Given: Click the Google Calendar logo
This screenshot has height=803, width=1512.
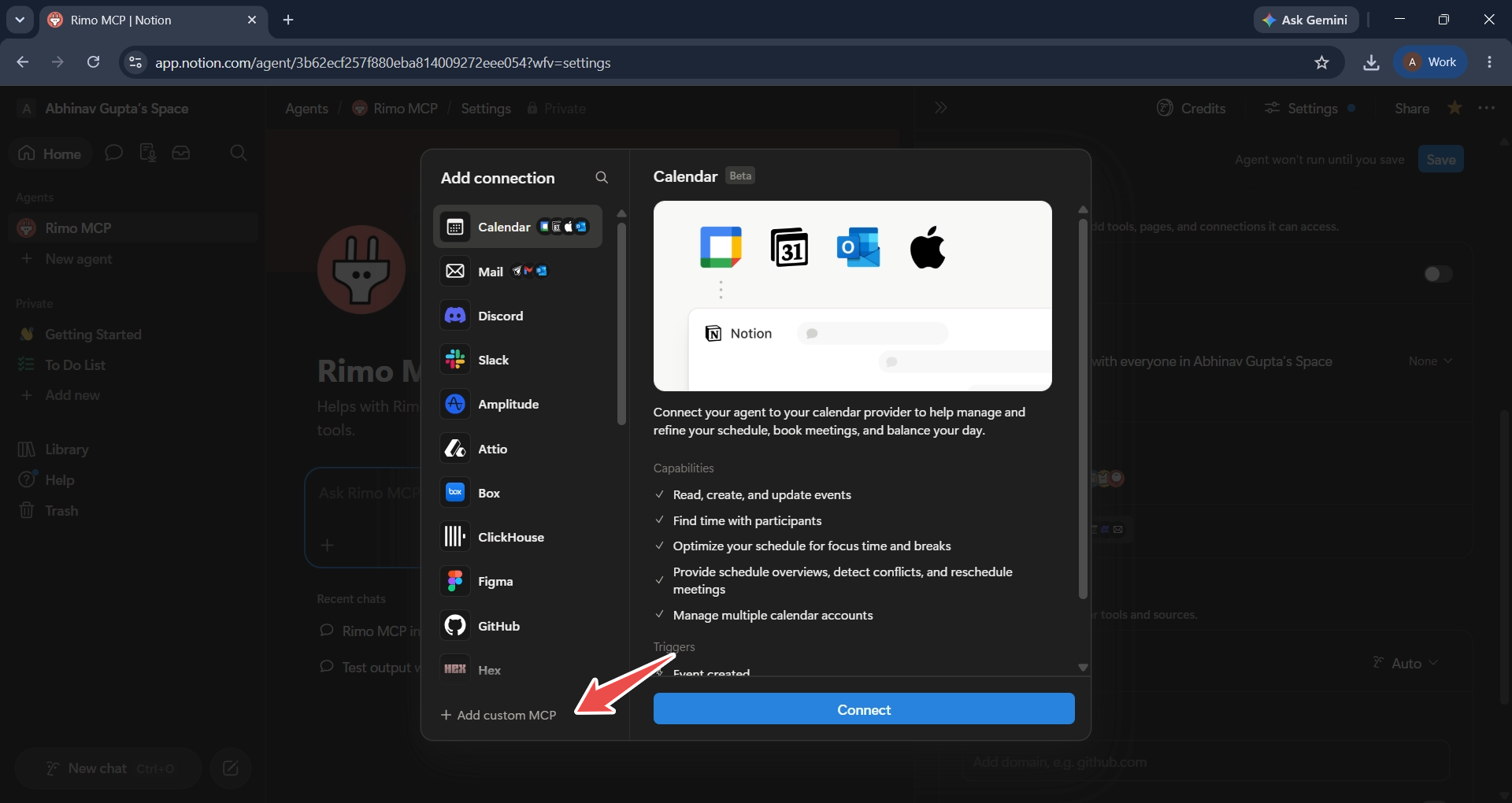Looking at the screenshot, I should 721,247.
